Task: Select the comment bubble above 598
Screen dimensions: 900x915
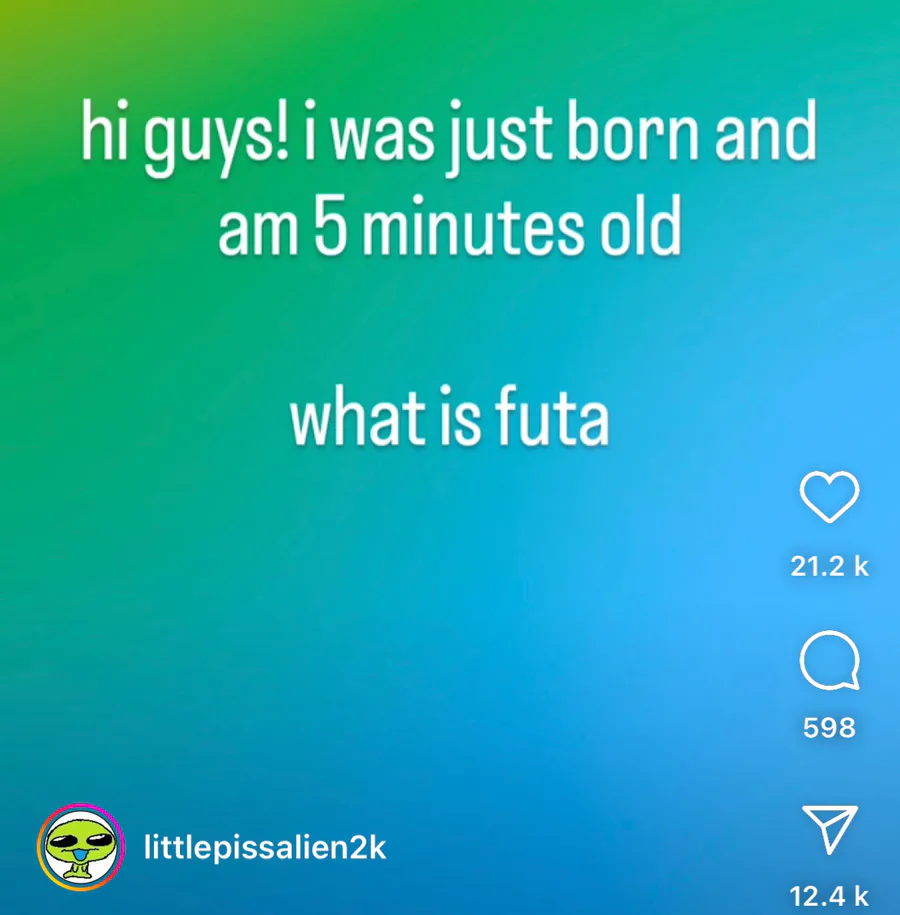Action: (x=829, y=661)
